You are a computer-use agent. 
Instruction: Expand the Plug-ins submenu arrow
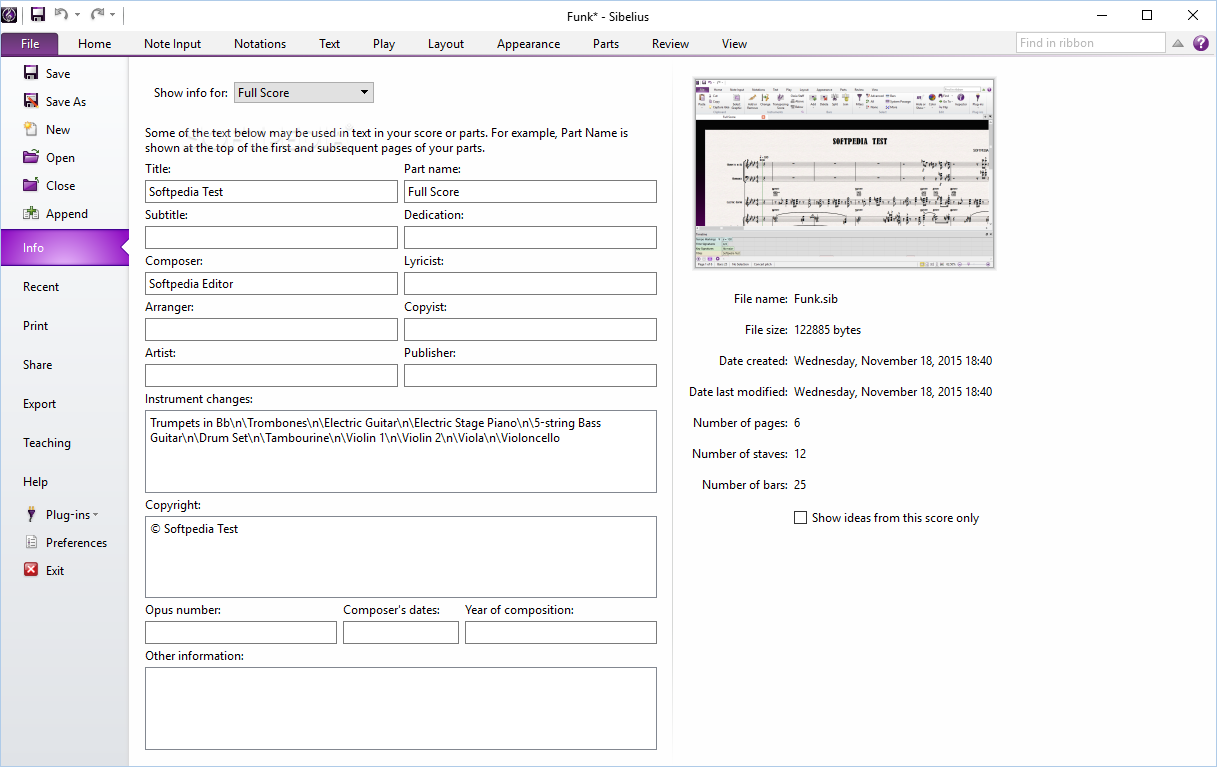[96, 515]
